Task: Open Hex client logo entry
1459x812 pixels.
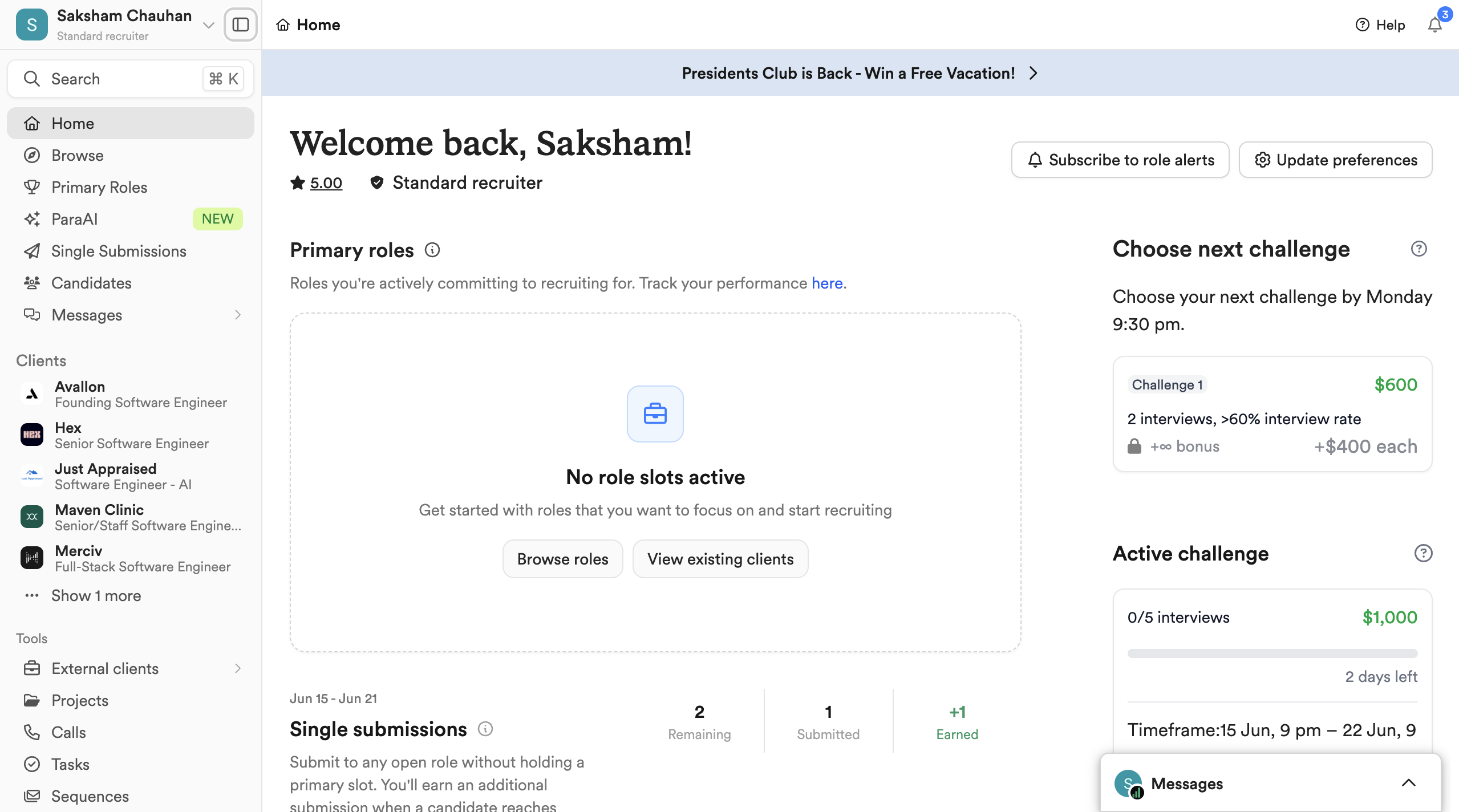Action: coord(32,435)
